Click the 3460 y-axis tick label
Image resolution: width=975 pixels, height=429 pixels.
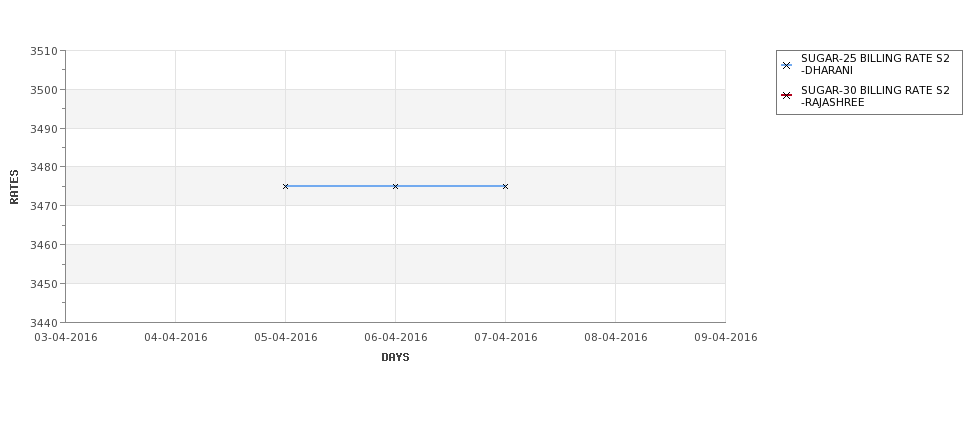[44, 245]
